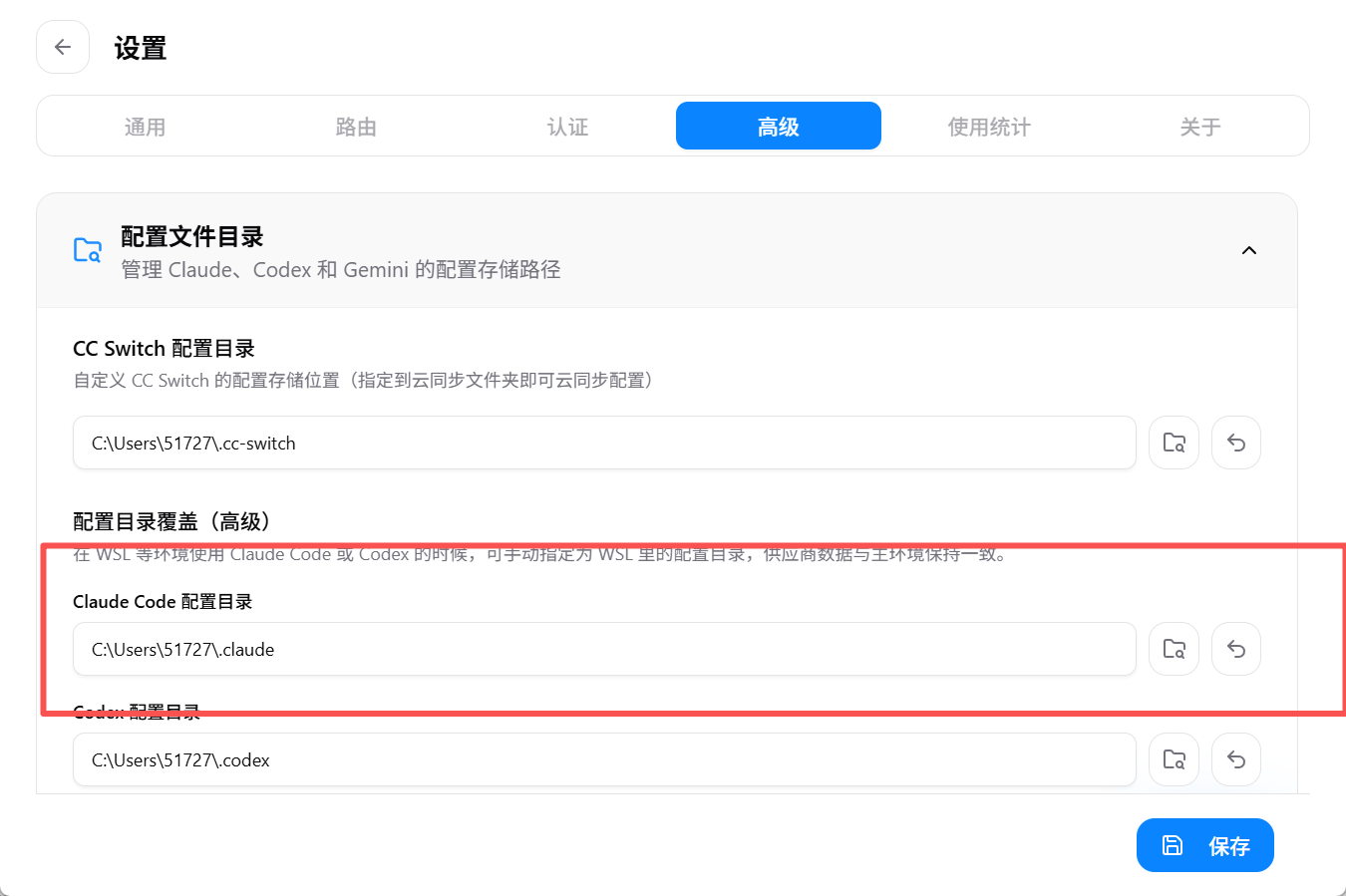The height and width of the screenshot is (896, 1346).
Task: Switch to the 认证 tab
Action: 567,127
